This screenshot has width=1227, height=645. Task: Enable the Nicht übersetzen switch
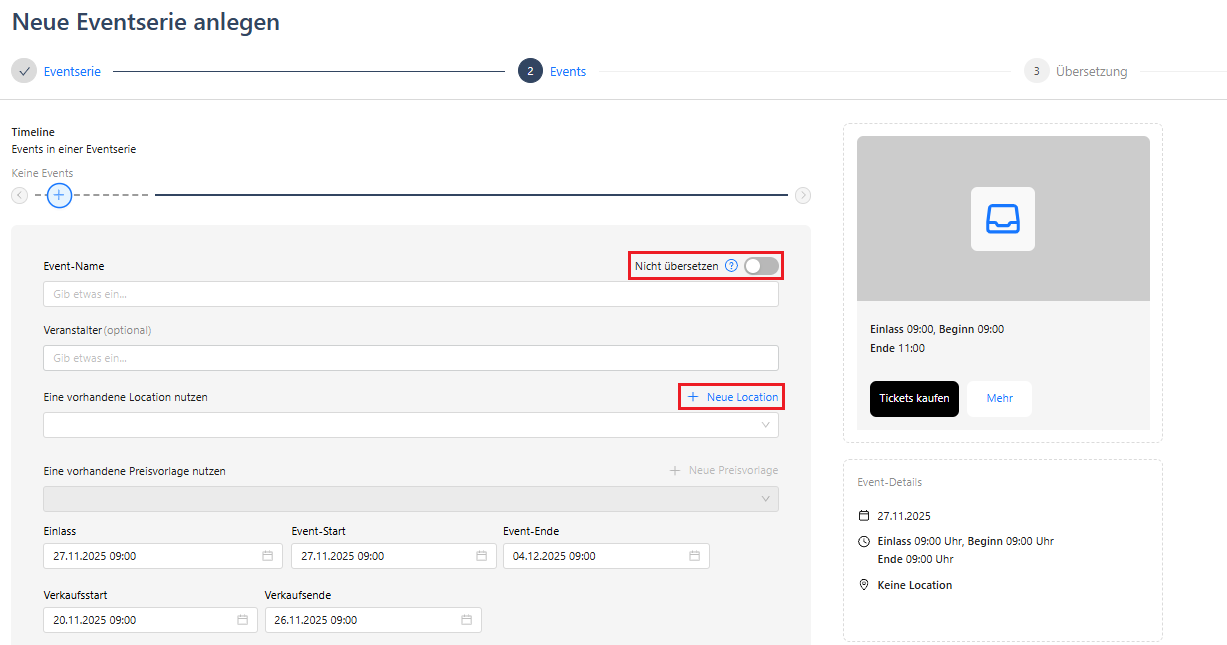click(x=761, y=266)
